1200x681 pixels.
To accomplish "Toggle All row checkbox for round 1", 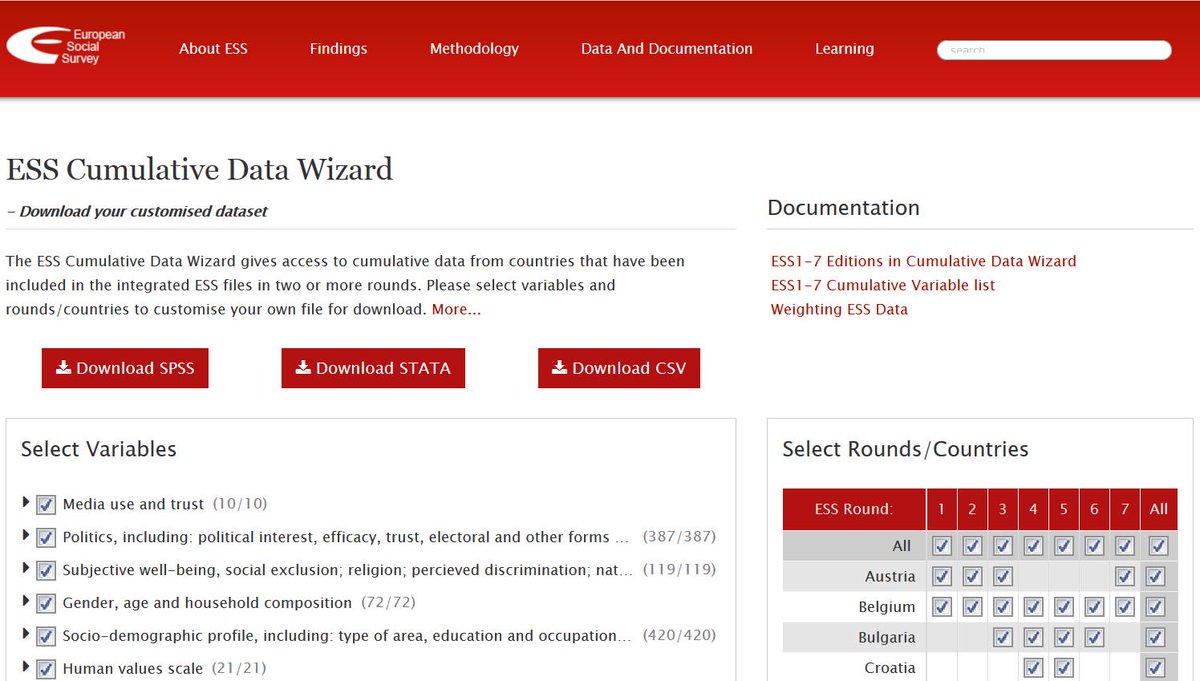I will pyautogui.click(x=941, y=546).
